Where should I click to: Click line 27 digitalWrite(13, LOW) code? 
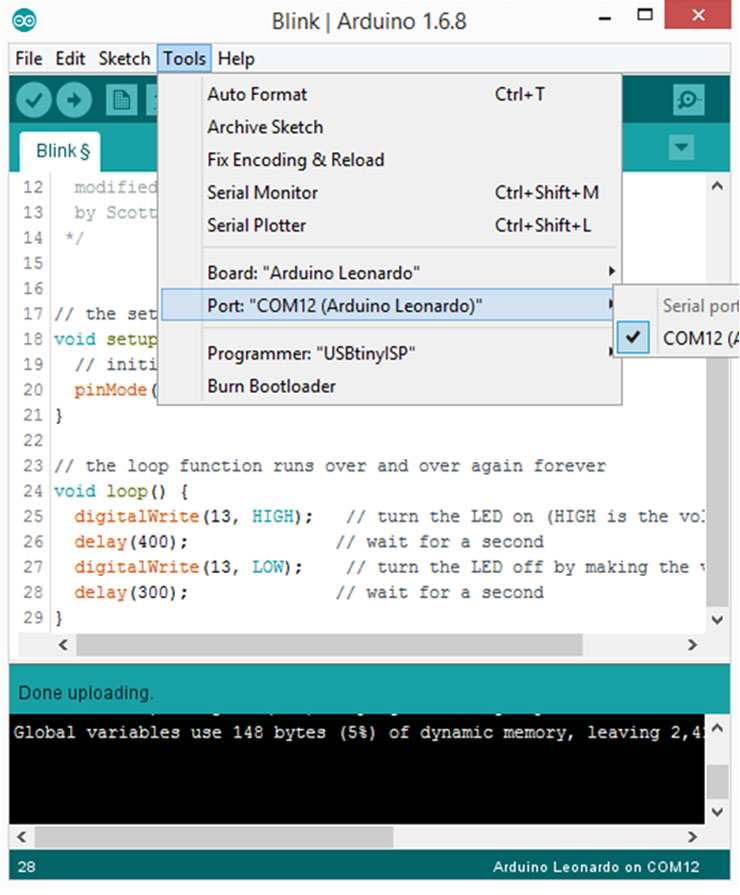(x=188, y=567)
